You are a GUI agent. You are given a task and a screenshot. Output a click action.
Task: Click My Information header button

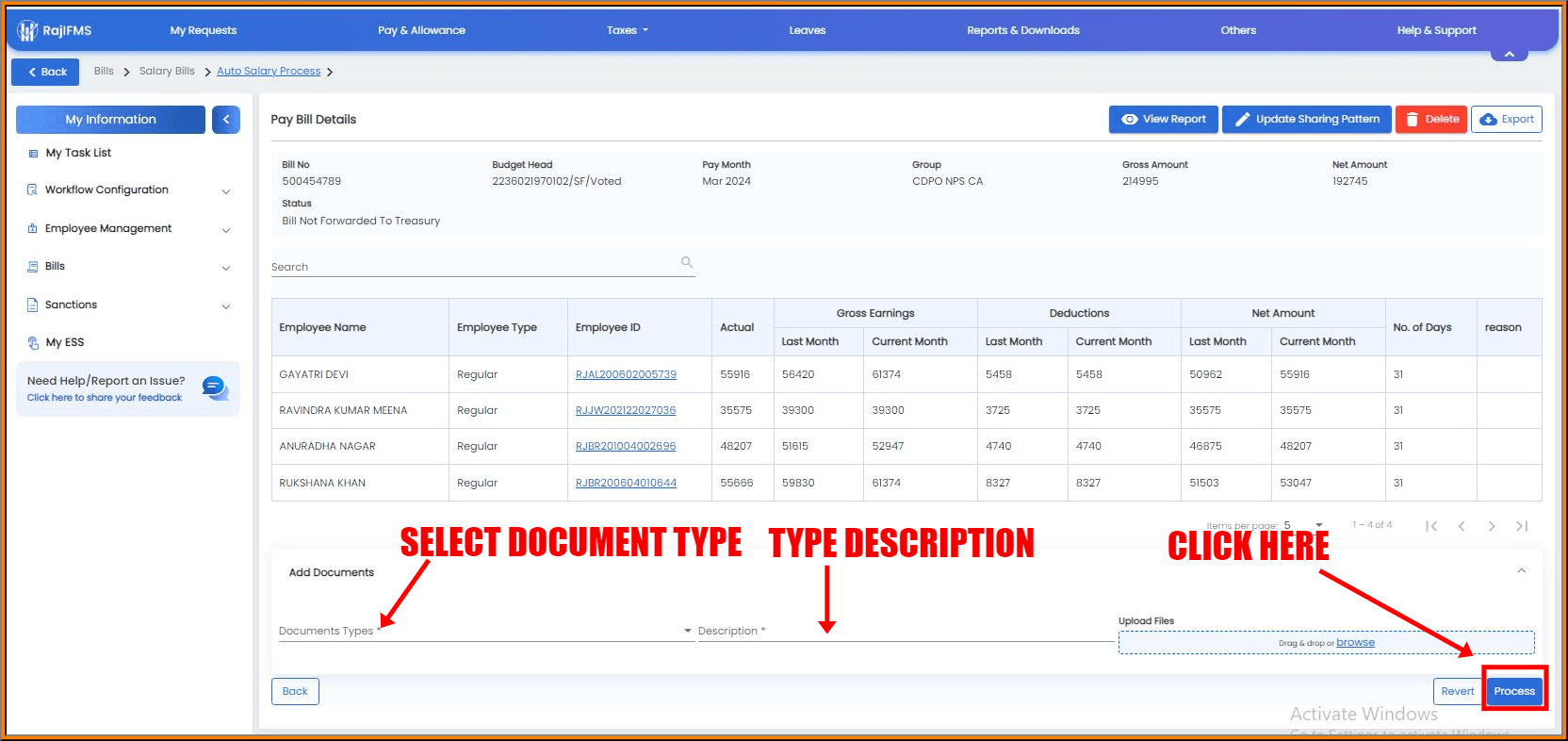tap(110, 120)
